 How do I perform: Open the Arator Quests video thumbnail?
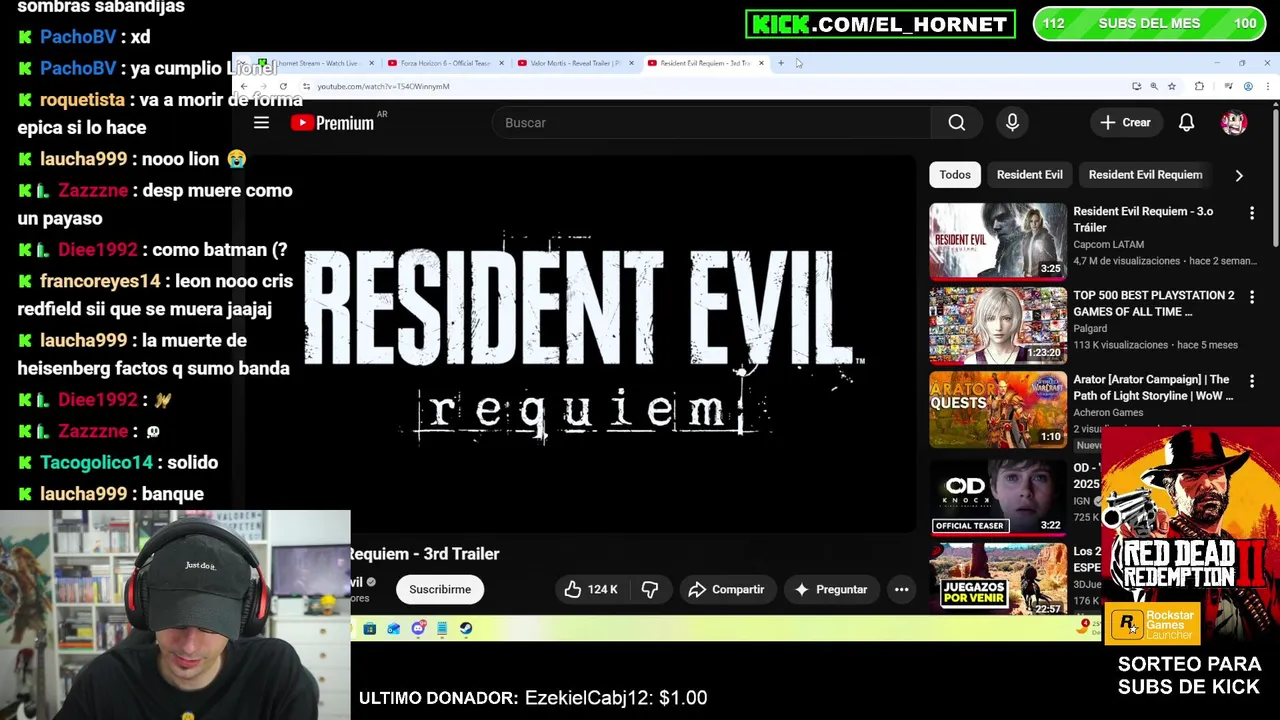998,409
